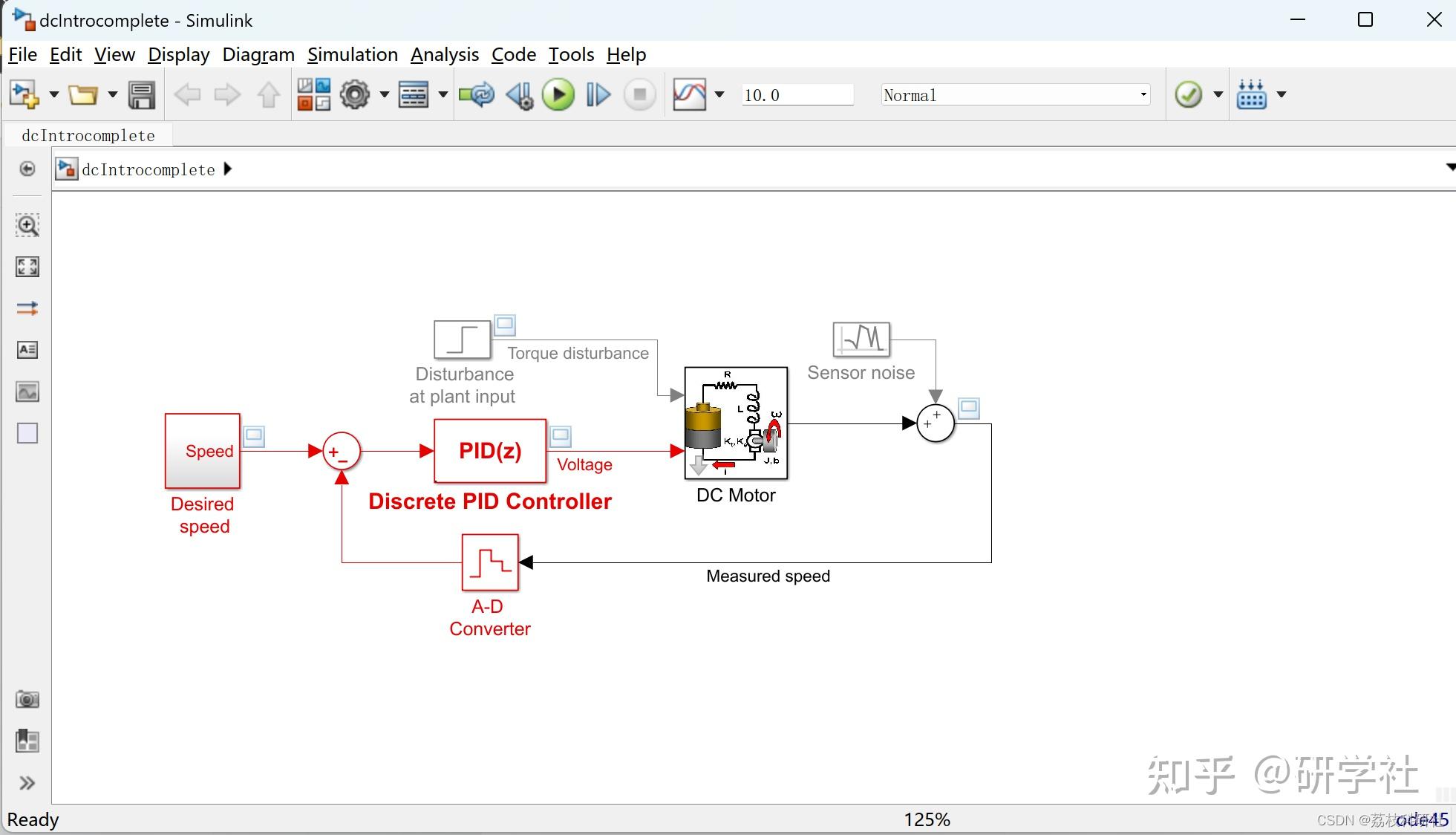Open the Simulation Data Inspector icon

[x=689, y=95]
